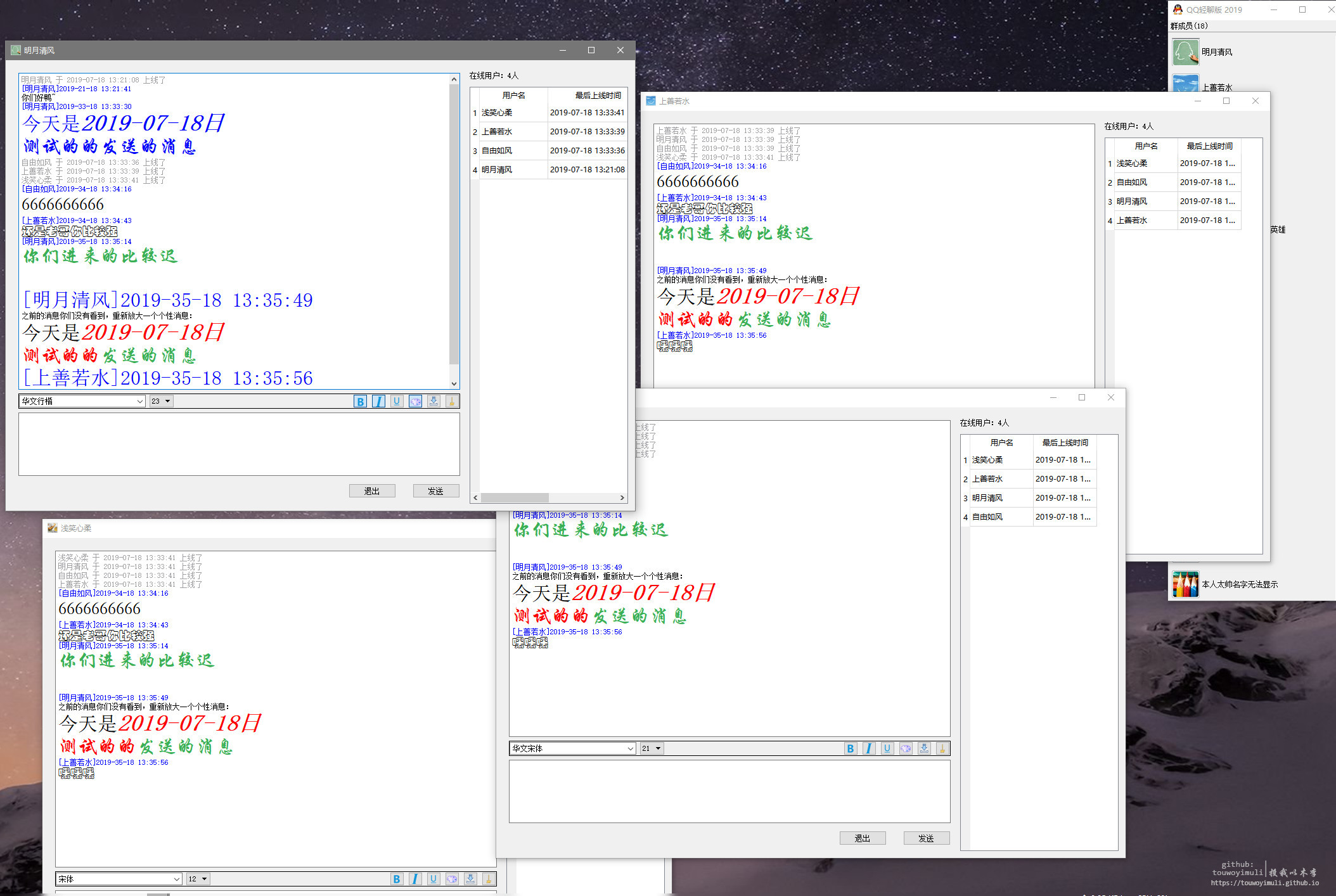Click broom clear icon beside 华文宋体 toolbar
This screenshot has width=1336, height=896.
[942, 748]
